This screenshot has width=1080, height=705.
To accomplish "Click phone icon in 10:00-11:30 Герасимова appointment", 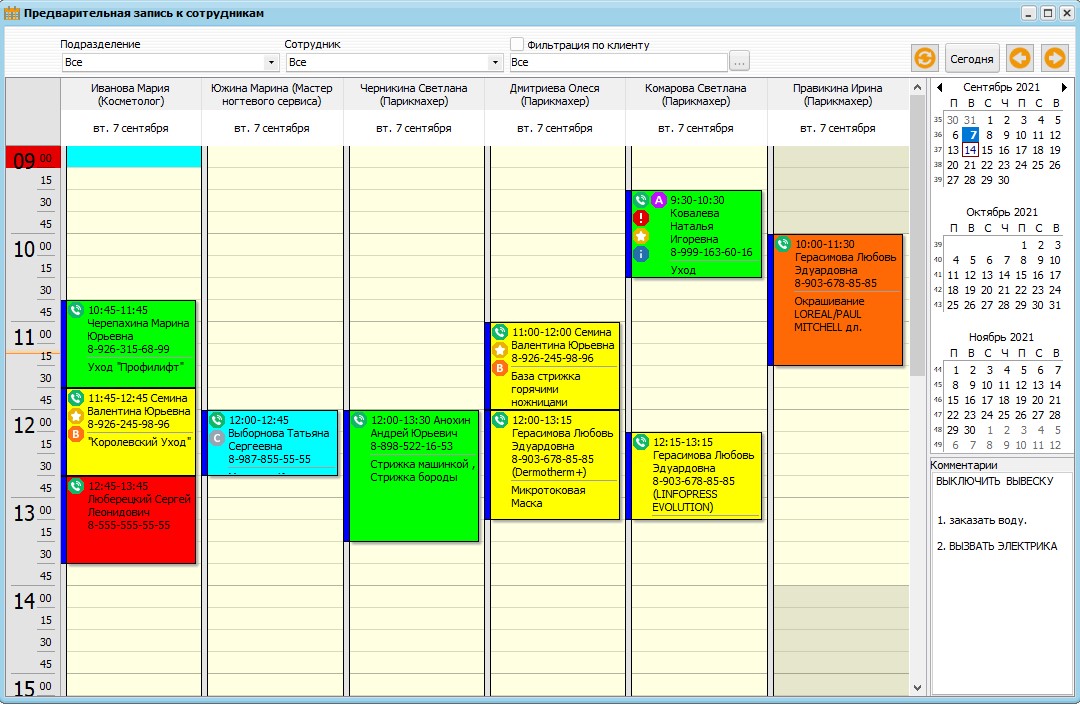I will click(782, 244).
